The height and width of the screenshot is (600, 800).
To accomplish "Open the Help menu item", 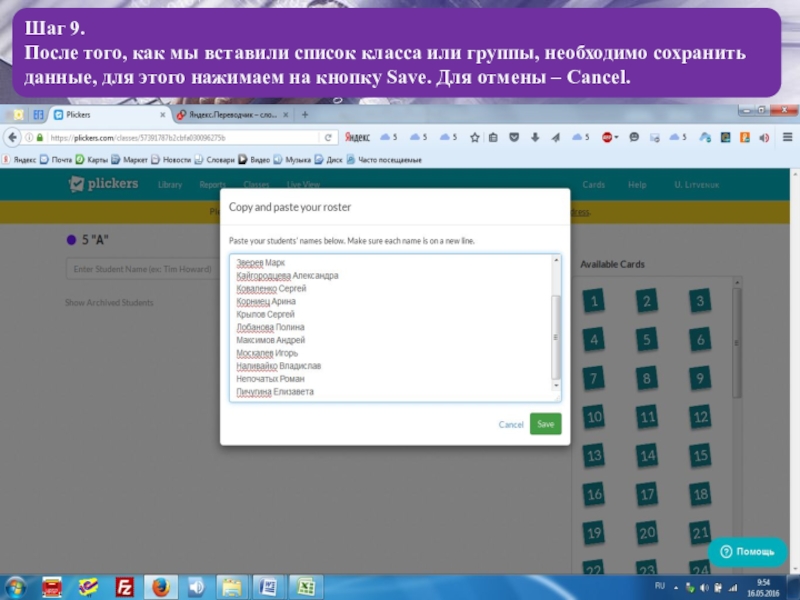I will point(637,185).
